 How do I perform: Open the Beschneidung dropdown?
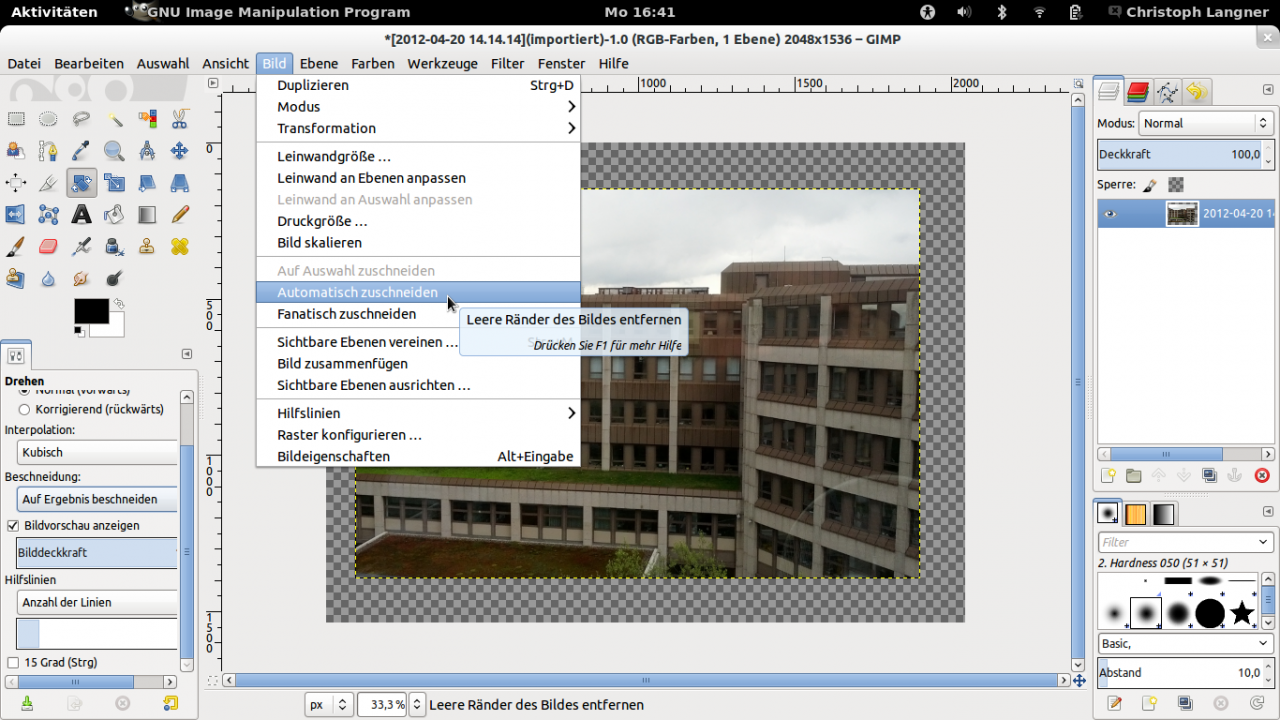[98, 499]
